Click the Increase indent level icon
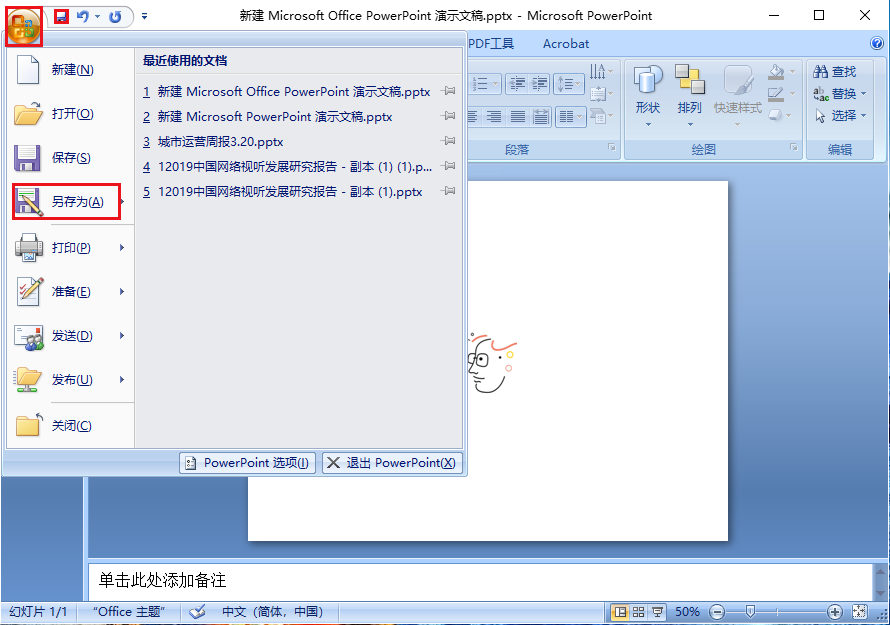 [x=539, y=84]
